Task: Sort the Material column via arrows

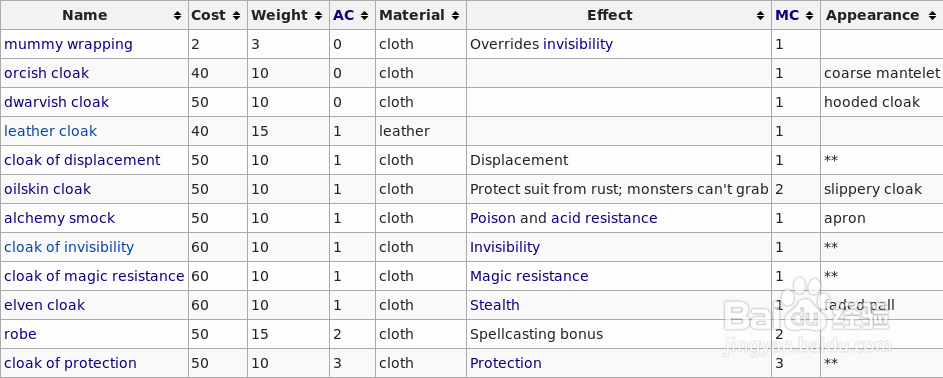Action: [x=455, y=16]
